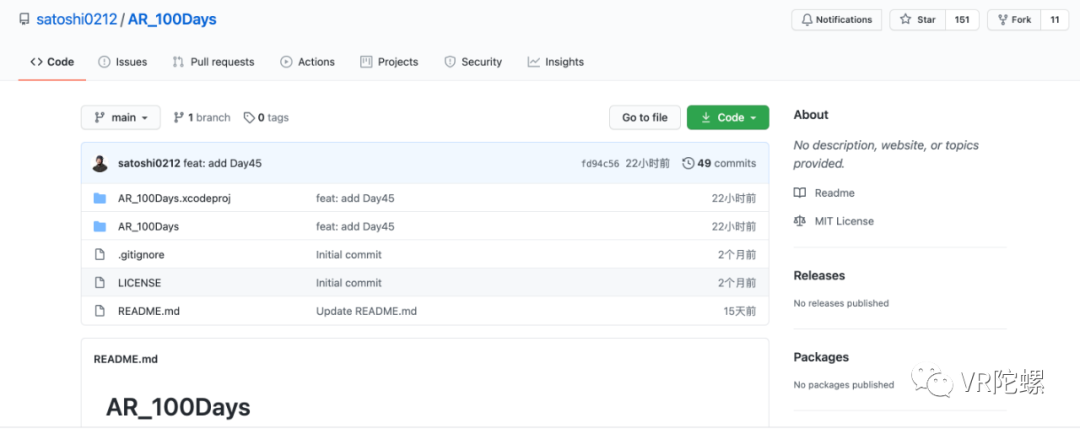1080x429 pixels.
Task: Click the AR_100Days folder icon
Action: click(100, 227)
